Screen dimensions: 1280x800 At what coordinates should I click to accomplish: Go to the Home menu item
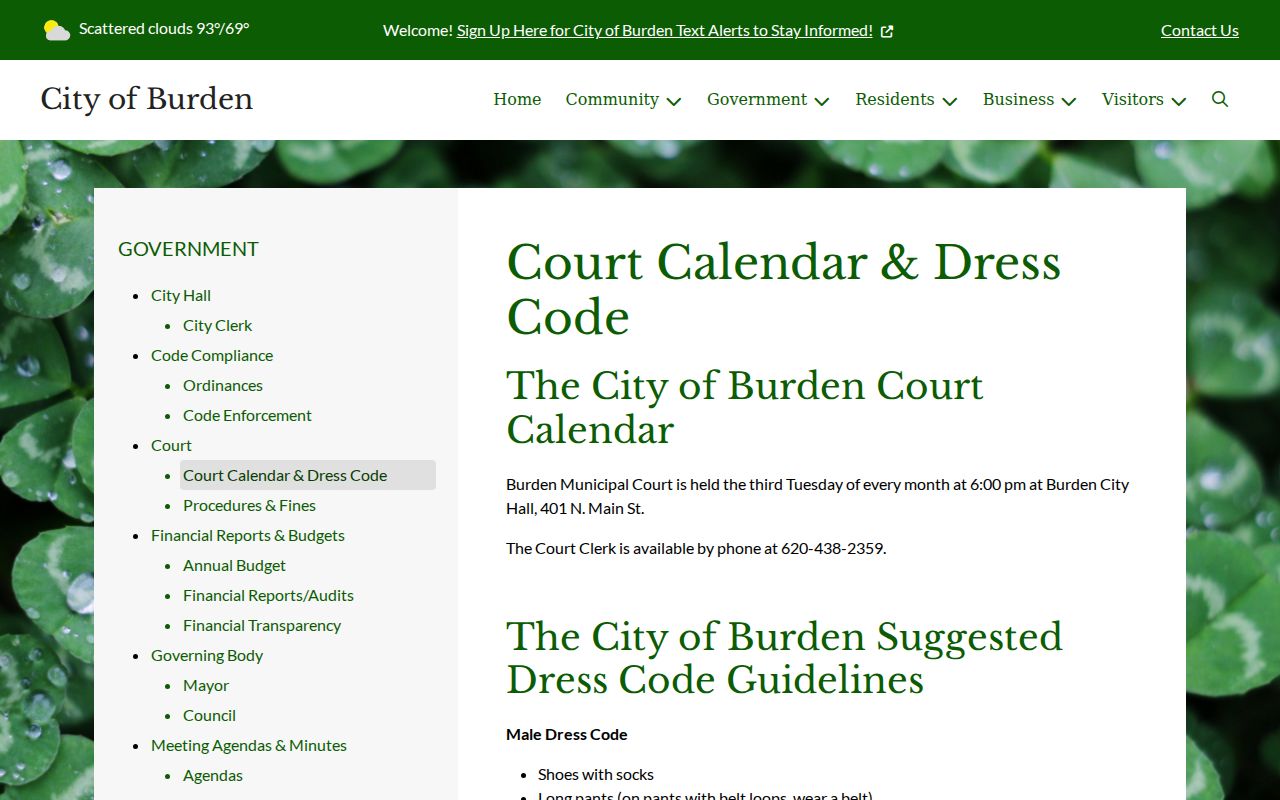517,99
